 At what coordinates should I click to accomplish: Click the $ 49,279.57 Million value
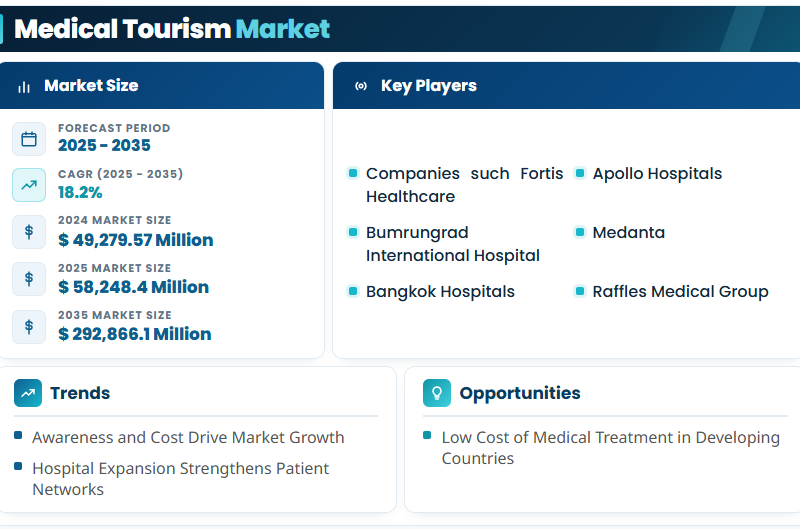(x=136, y=240)
